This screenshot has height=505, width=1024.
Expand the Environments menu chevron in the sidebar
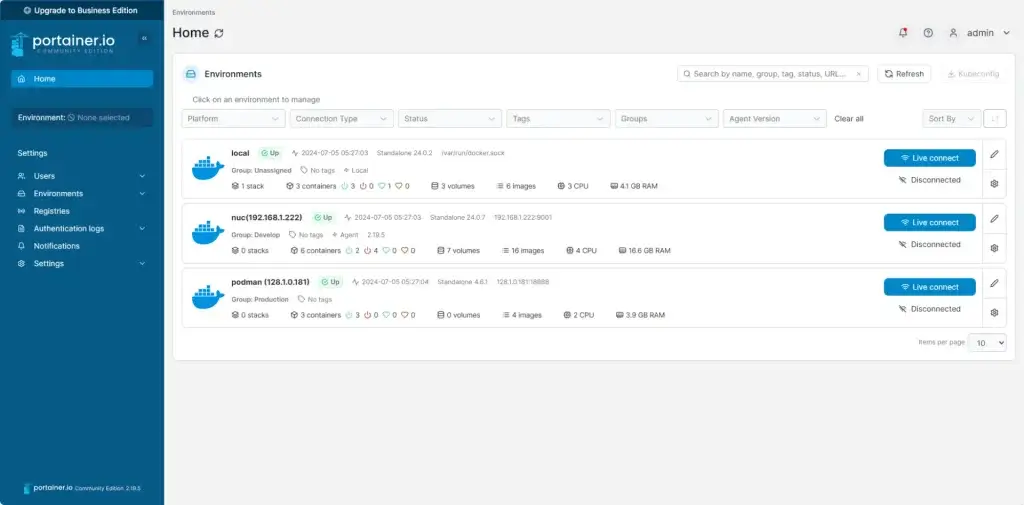(x=142, y=194)
